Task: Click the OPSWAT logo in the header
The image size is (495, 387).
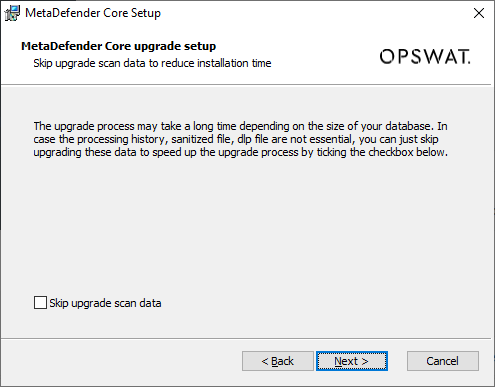Action: point(425,56)
